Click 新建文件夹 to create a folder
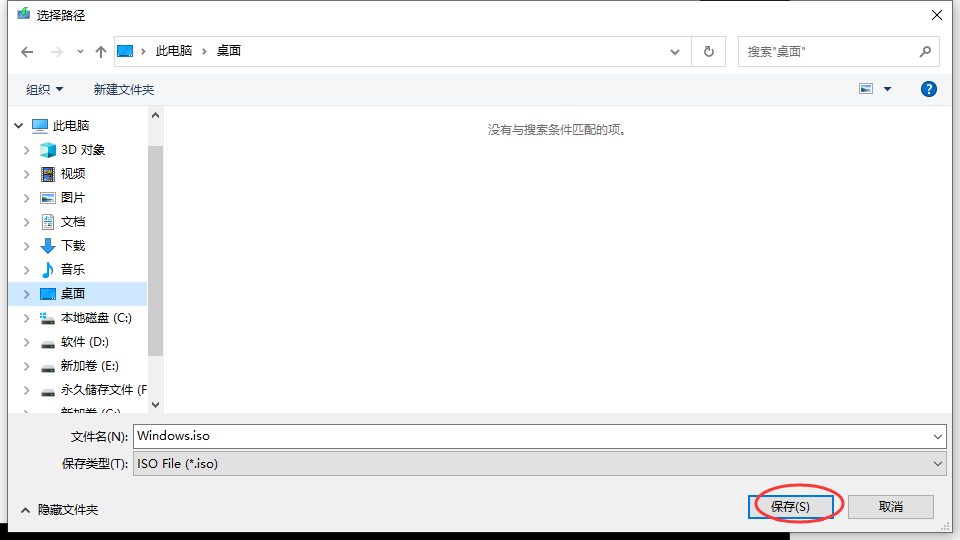 [x=124, y=89]
